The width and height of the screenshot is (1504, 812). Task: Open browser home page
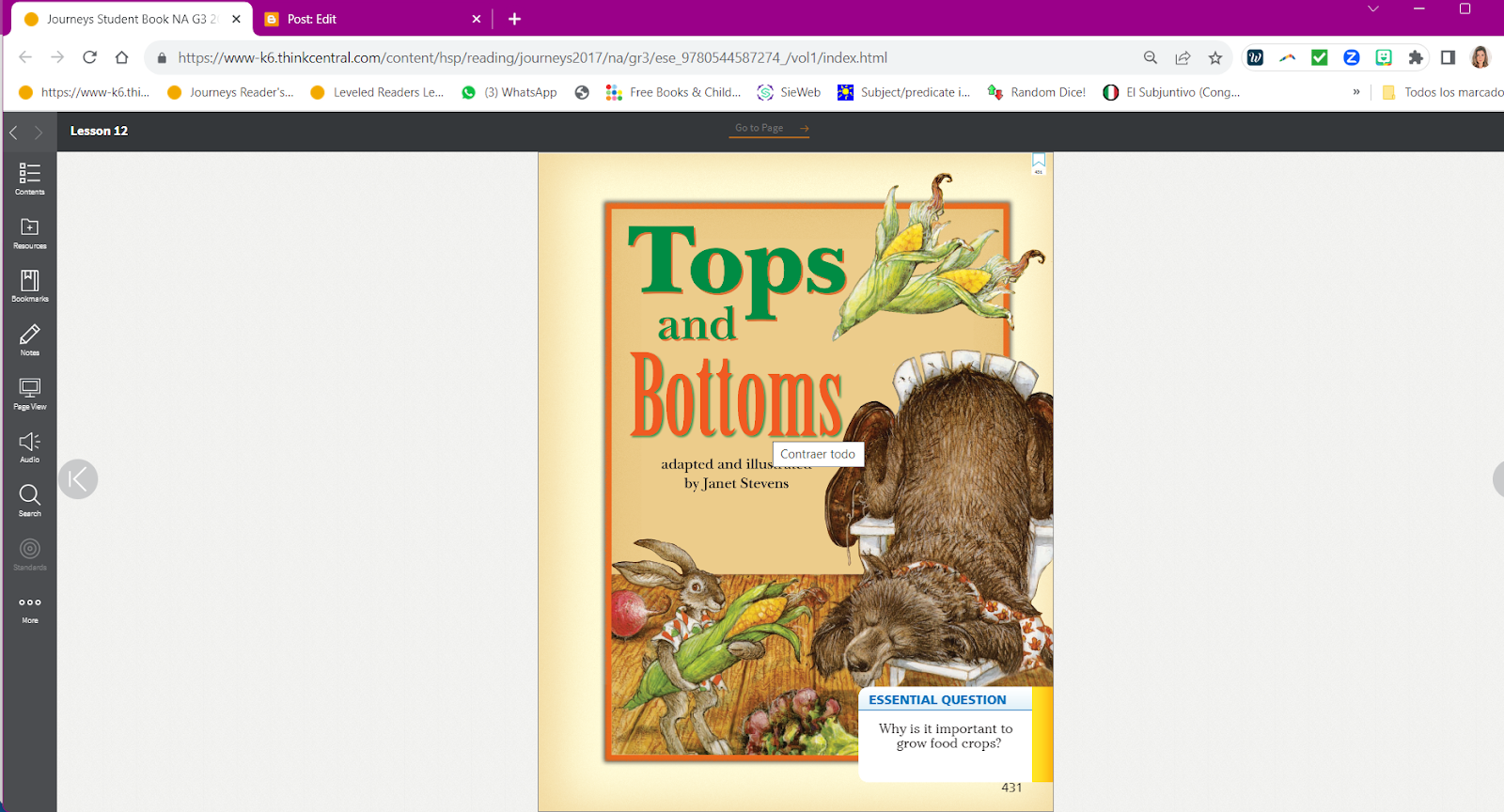[122, 57]
